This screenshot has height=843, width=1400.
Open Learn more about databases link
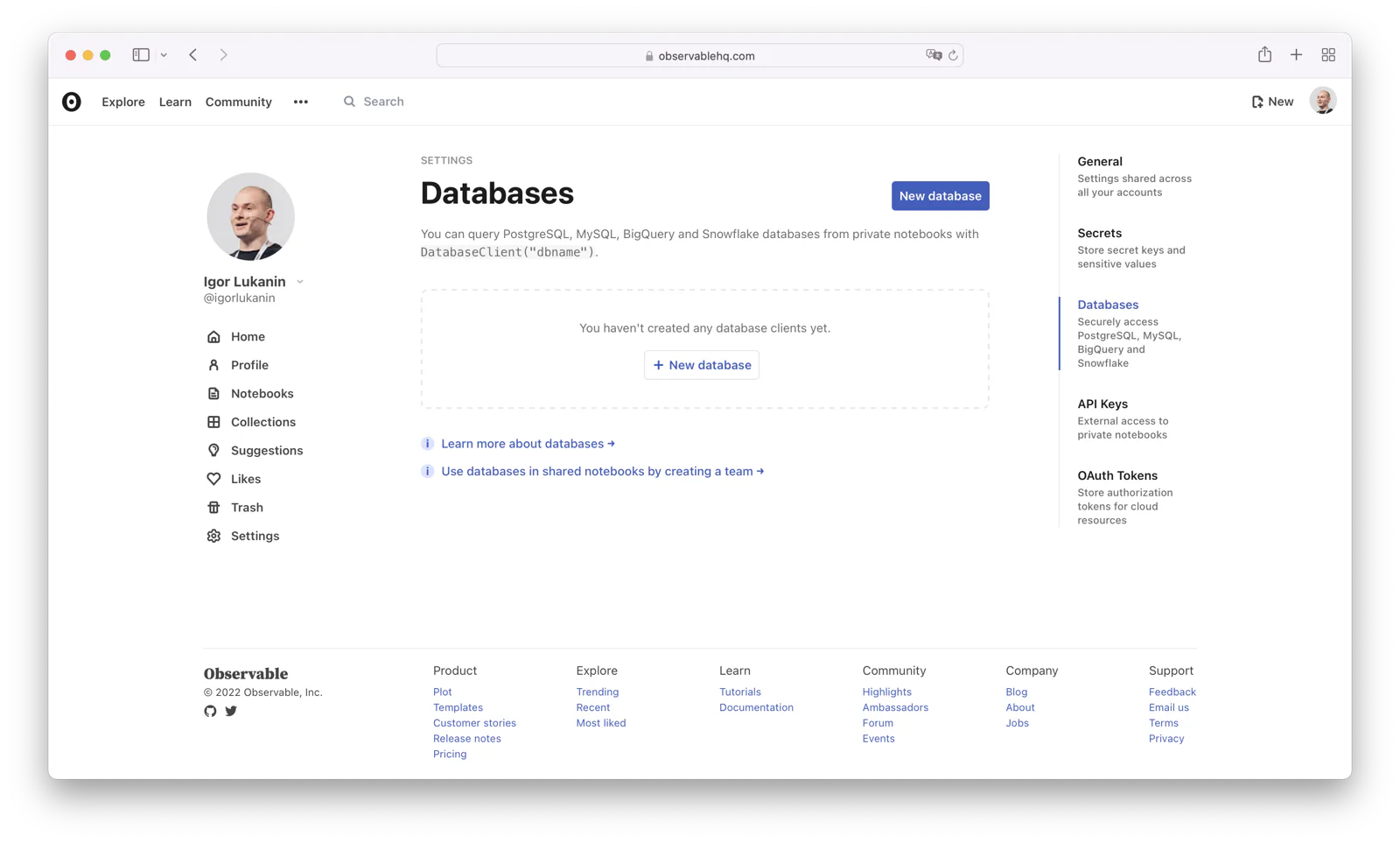[528, 444]
